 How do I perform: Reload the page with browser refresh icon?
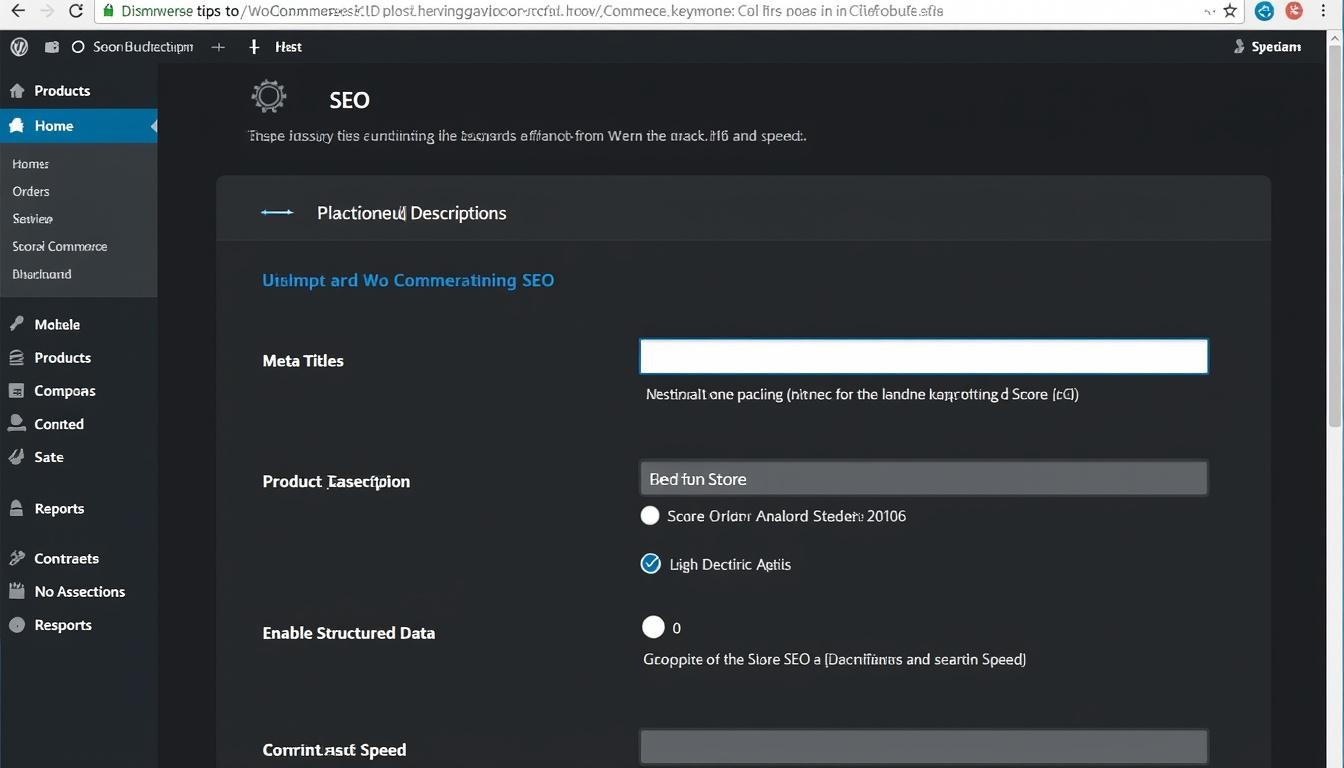[x=76, y=12]
